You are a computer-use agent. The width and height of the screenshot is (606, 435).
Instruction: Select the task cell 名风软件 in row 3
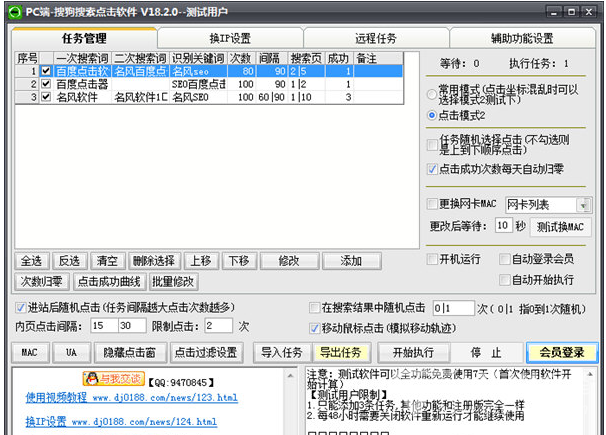[x=82, y=97]
